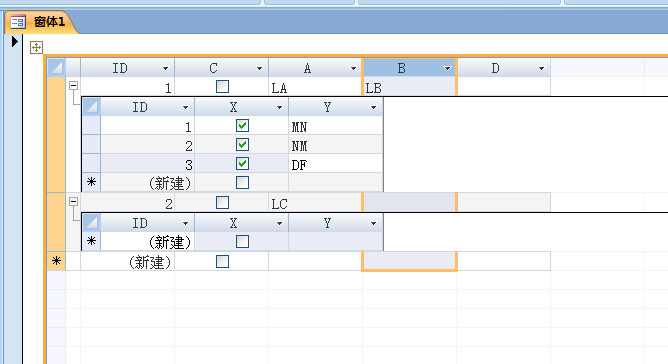Select the LC cell
This screenshot has width=668, height=364.
tap(315, 202)
